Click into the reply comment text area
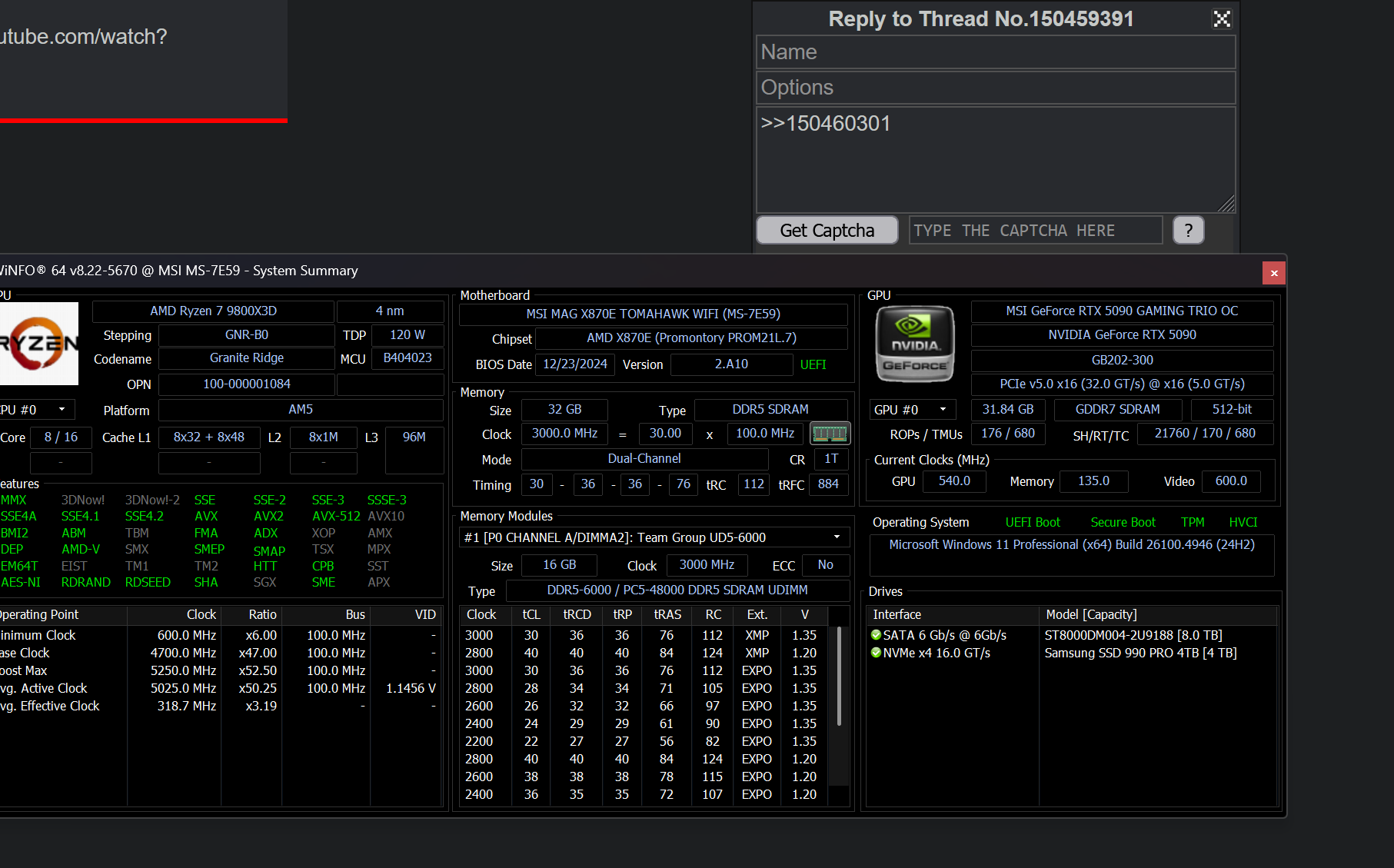The width and height of the screenshot is (1394, 868). point(996,160)
